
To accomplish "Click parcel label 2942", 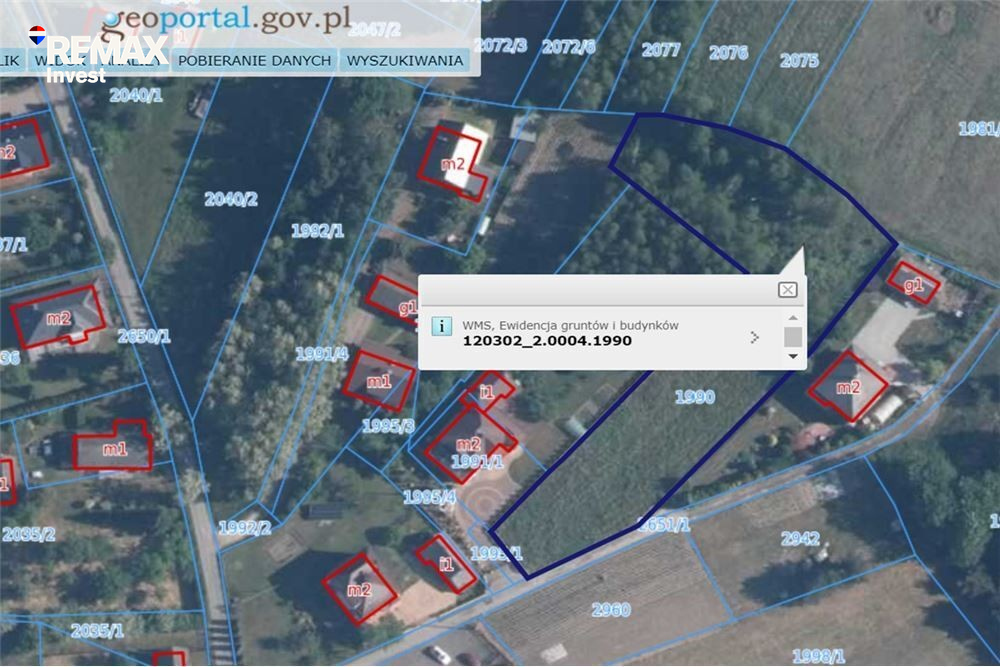I will click(800, 539).
